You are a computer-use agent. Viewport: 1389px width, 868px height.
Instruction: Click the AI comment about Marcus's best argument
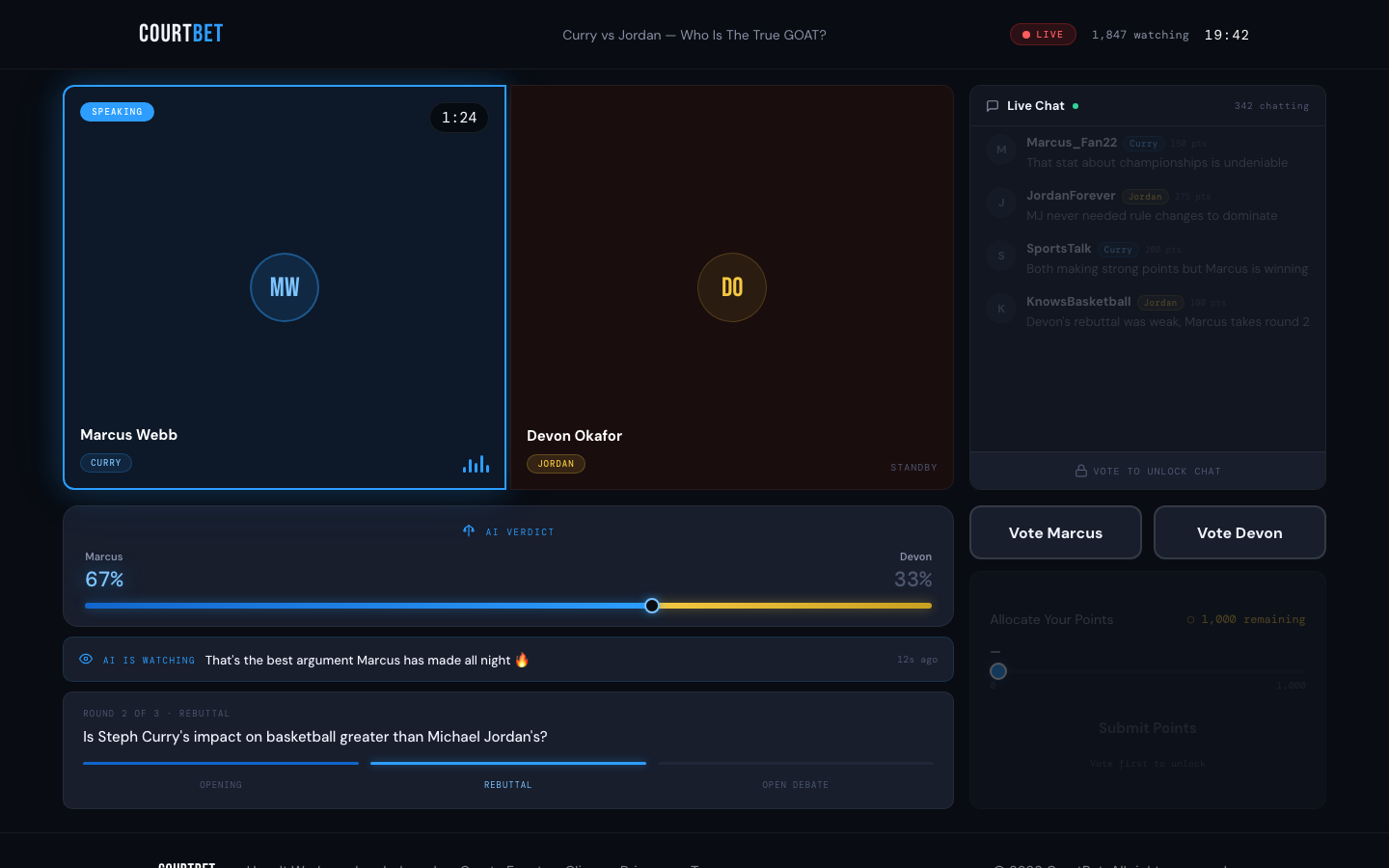point(367,660)
